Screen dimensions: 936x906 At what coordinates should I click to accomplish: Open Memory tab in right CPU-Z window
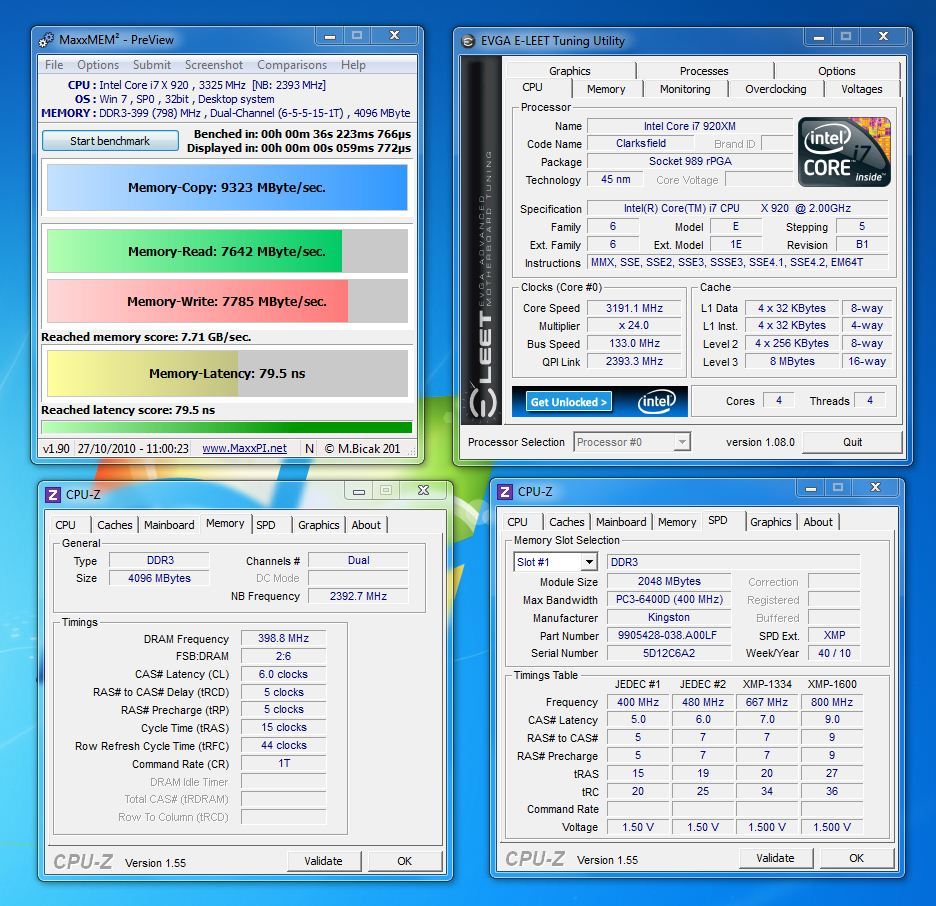(x=677, y=522)
